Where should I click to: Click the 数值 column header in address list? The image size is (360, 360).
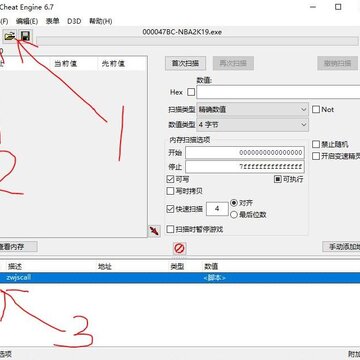211,266
